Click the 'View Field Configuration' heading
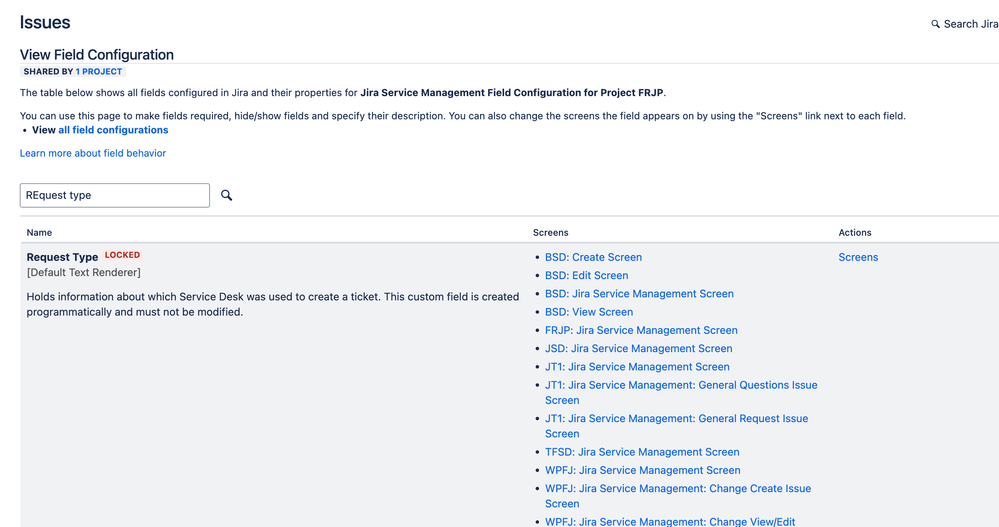This screenshot has height=527, width=999. pyautogui.click(x=97, y=55)
